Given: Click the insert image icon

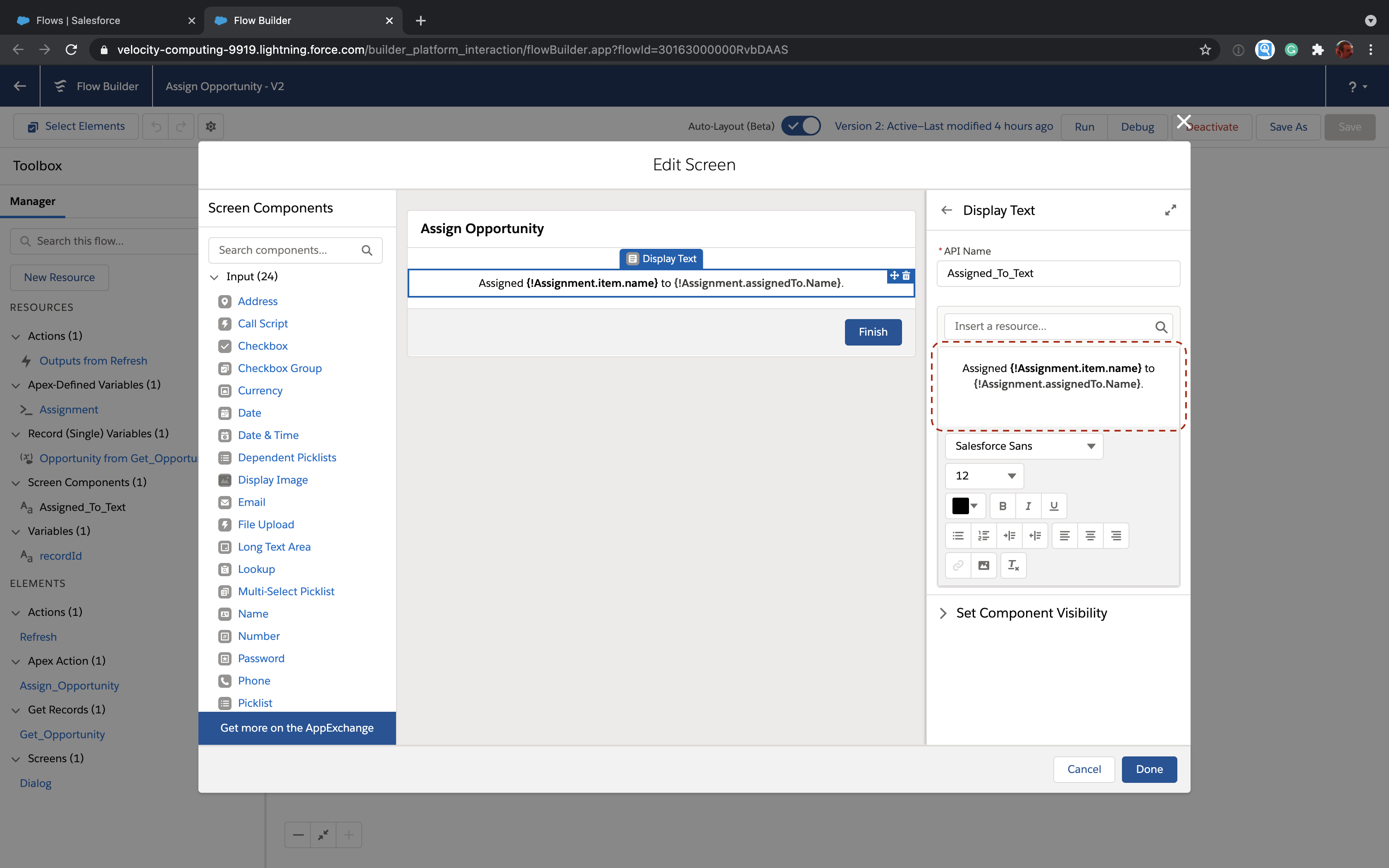Looking at the screenshot, I should (x=983, y=565).
